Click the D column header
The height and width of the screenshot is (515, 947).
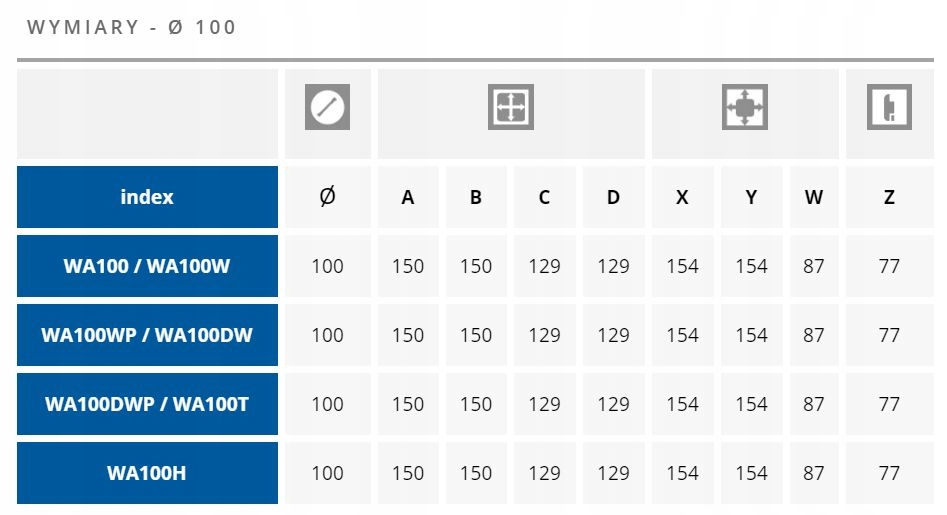(x=613, y=197)
